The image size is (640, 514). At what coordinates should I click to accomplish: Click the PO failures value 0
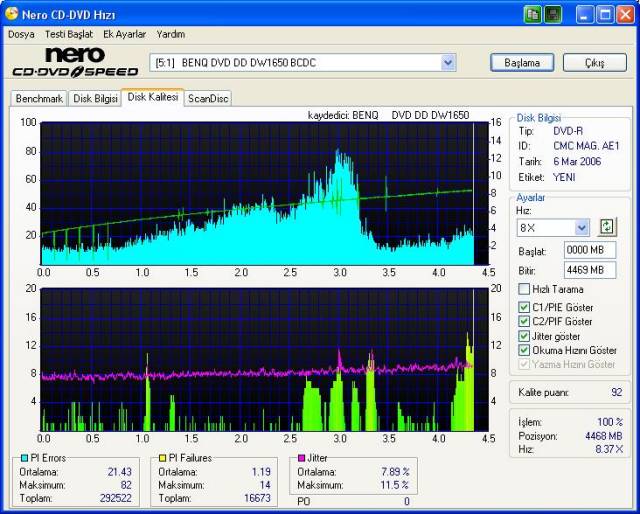coord(407,501)
